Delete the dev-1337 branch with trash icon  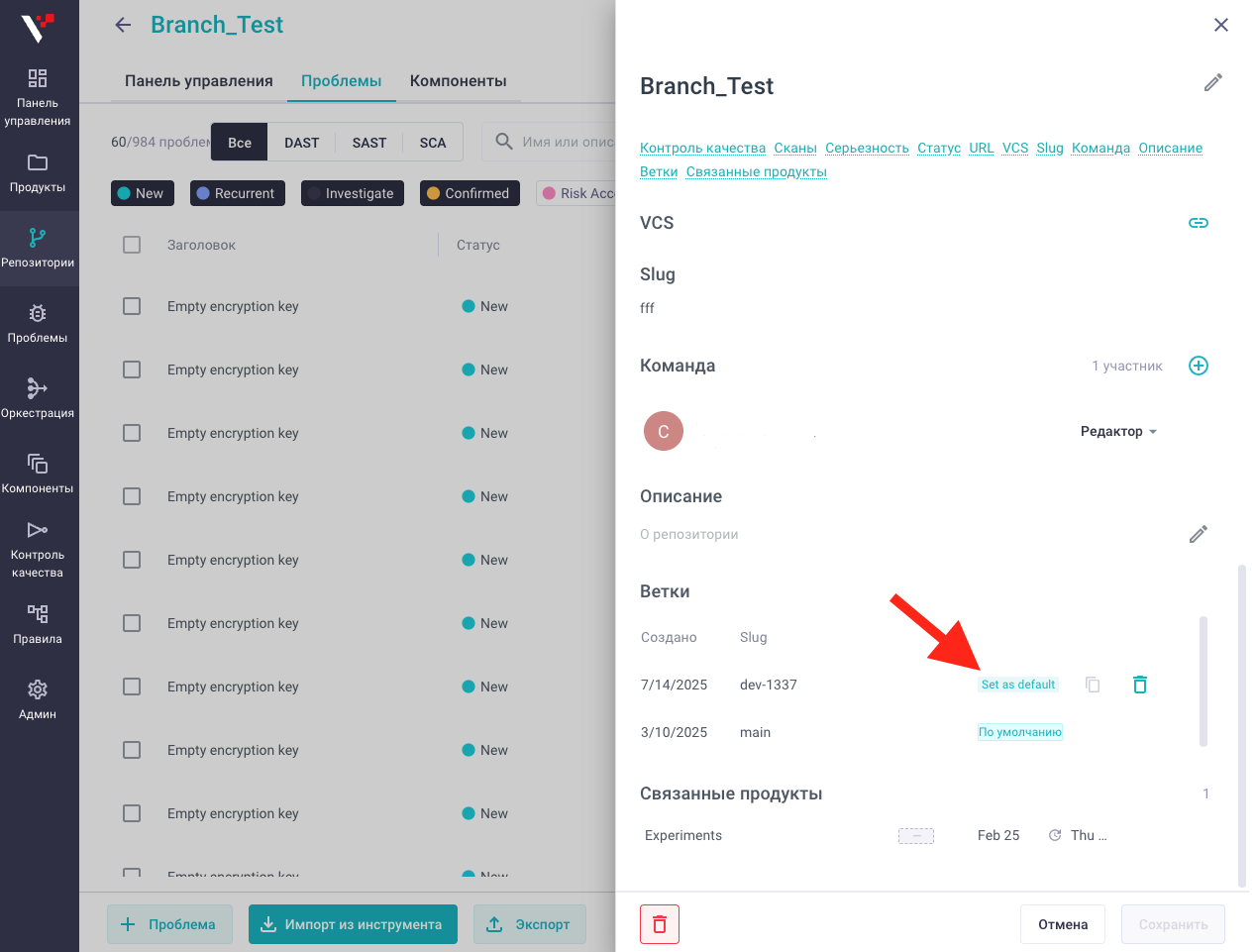(x=1140, y=685)
